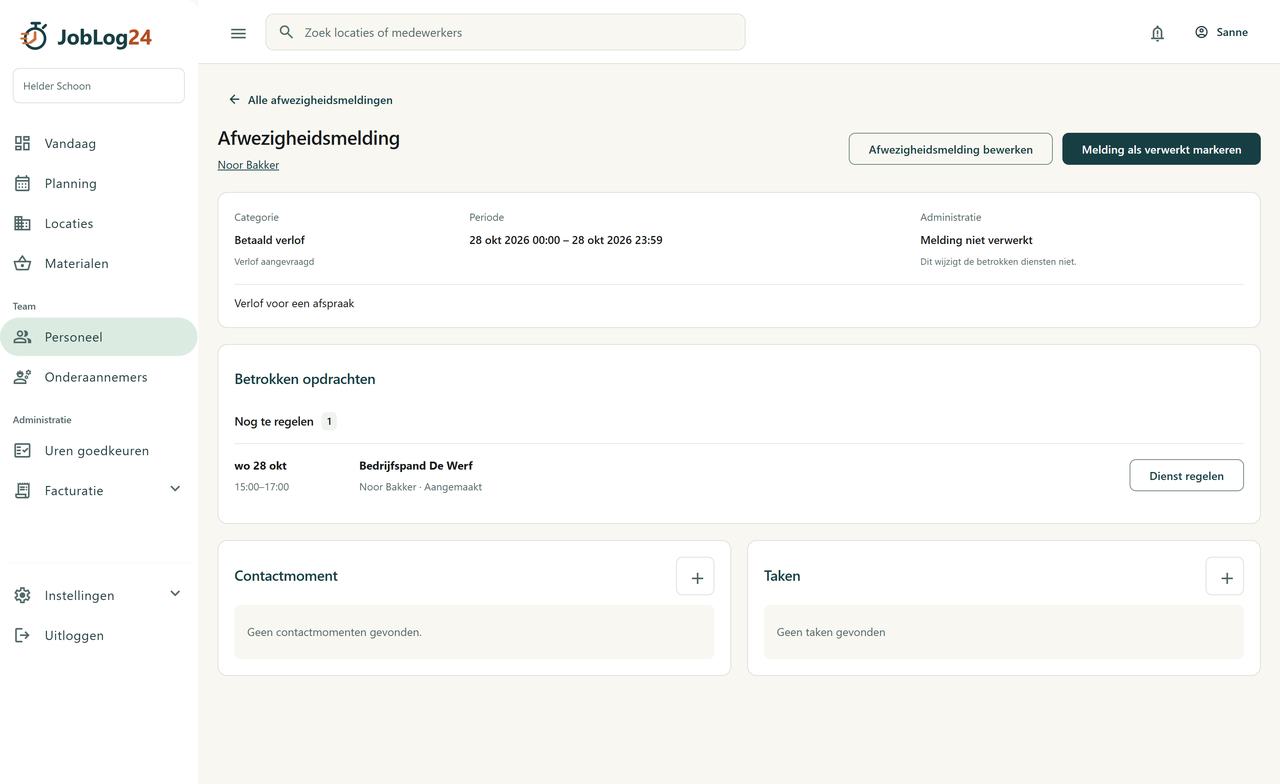The height and width of the screenshot is (784, 1280).
Task: Toggle the hamburger menu icon
Action: pos(238,33)
